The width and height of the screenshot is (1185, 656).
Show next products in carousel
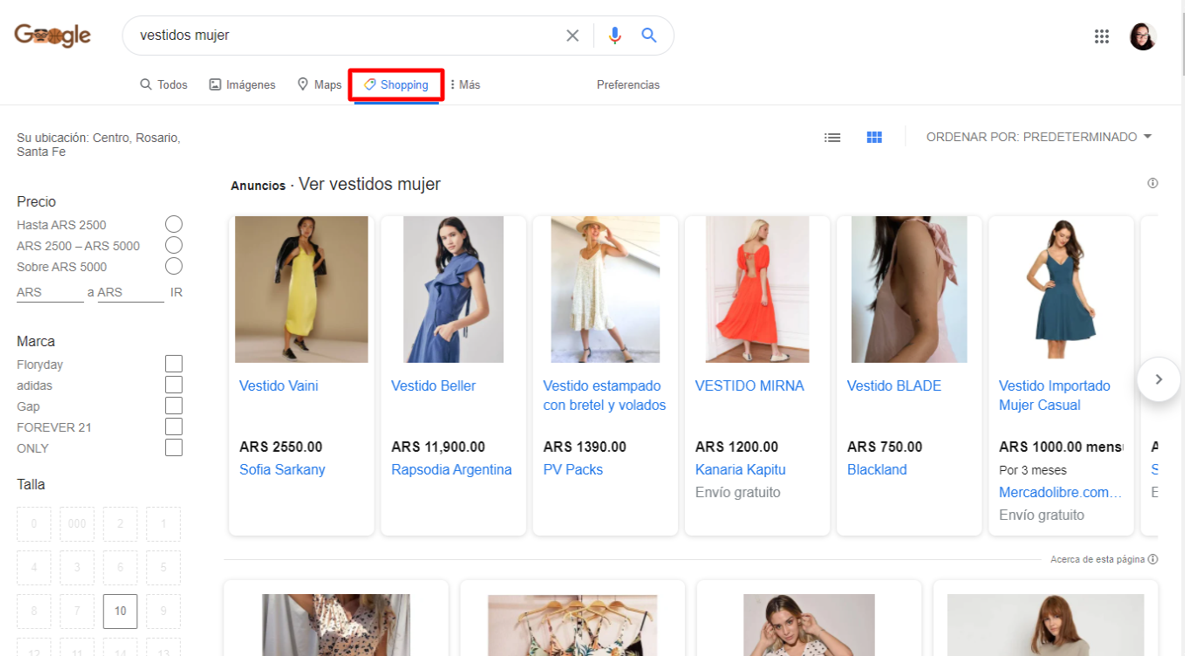(1158, 379)
